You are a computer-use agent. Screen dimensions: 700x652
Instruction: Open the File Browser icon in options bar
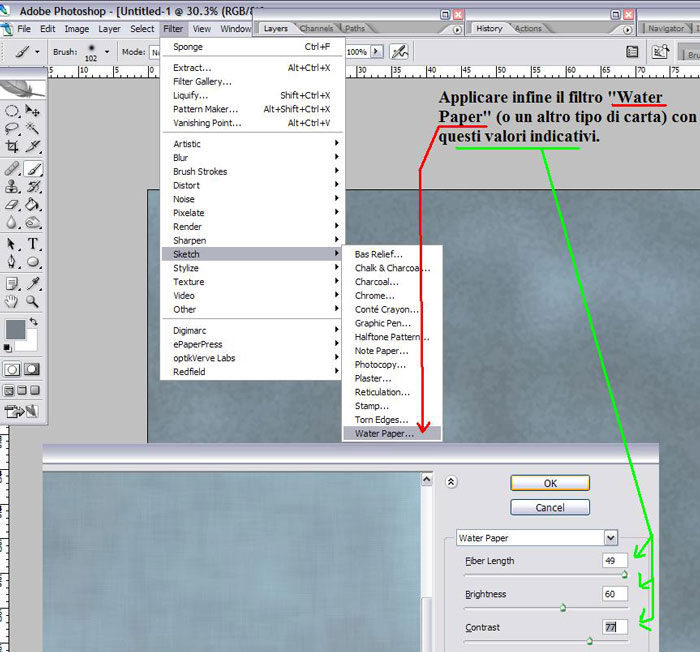[x=660, y=52]
